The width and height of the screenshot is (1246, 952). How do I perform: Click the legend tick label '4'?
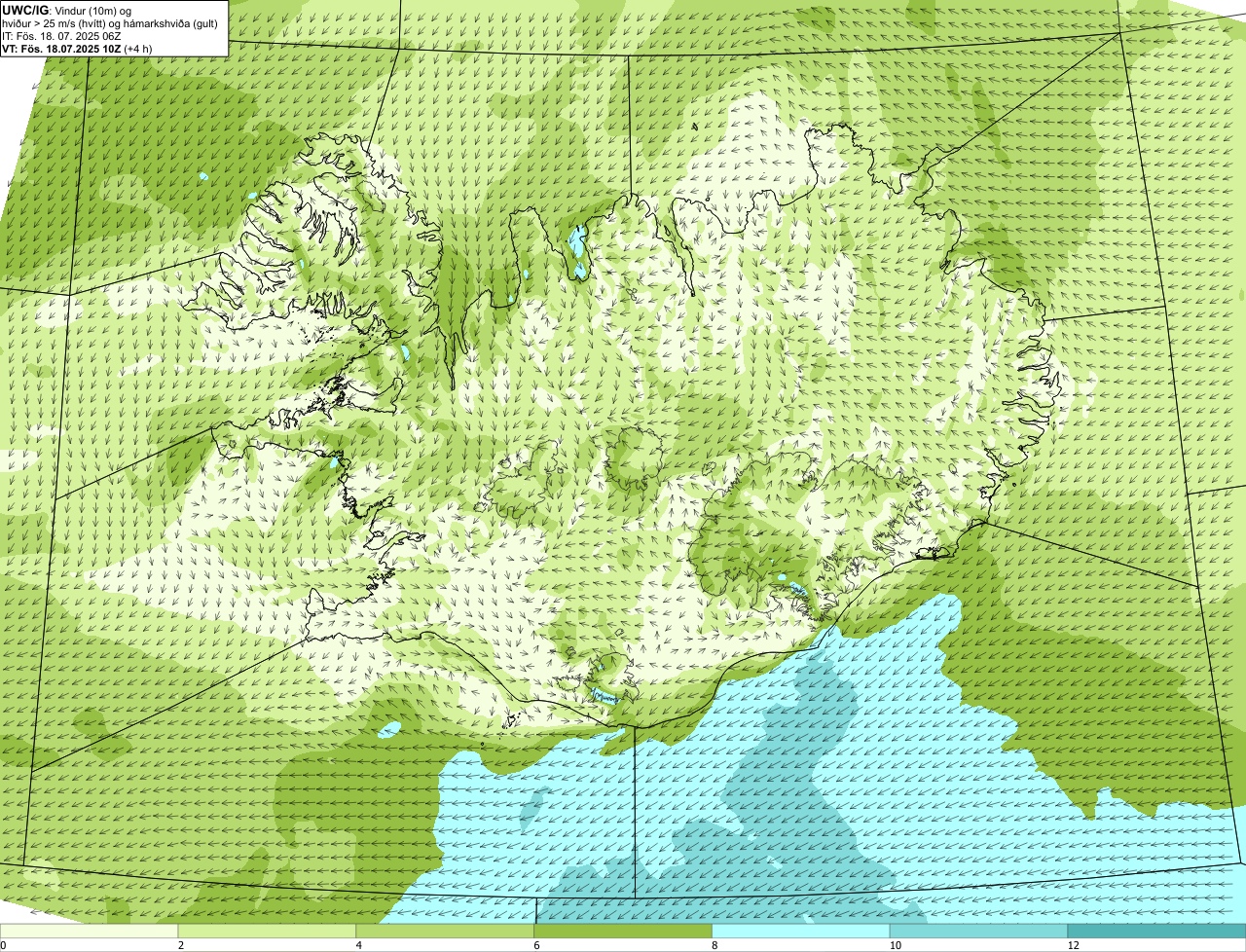click(x=359, y=945)
